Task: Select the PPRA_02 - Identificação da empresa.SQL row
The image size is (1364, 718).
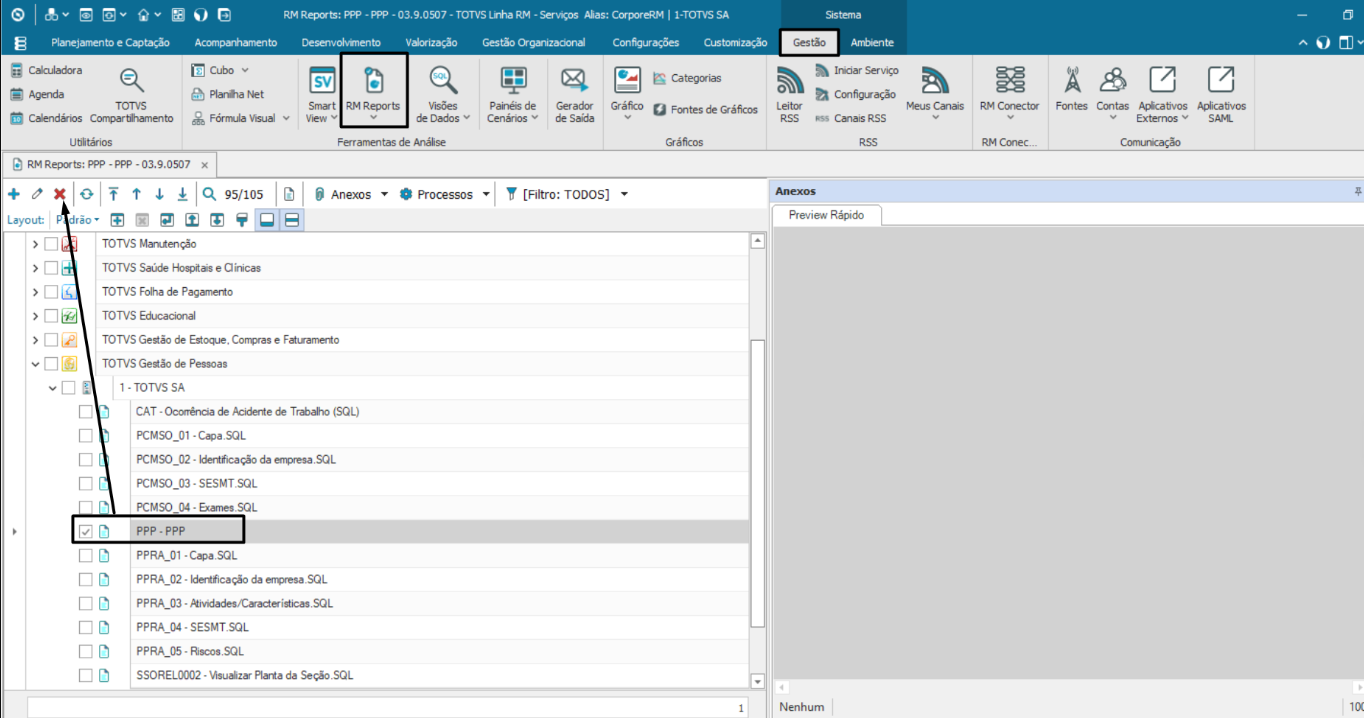Action: click(439, 579)
